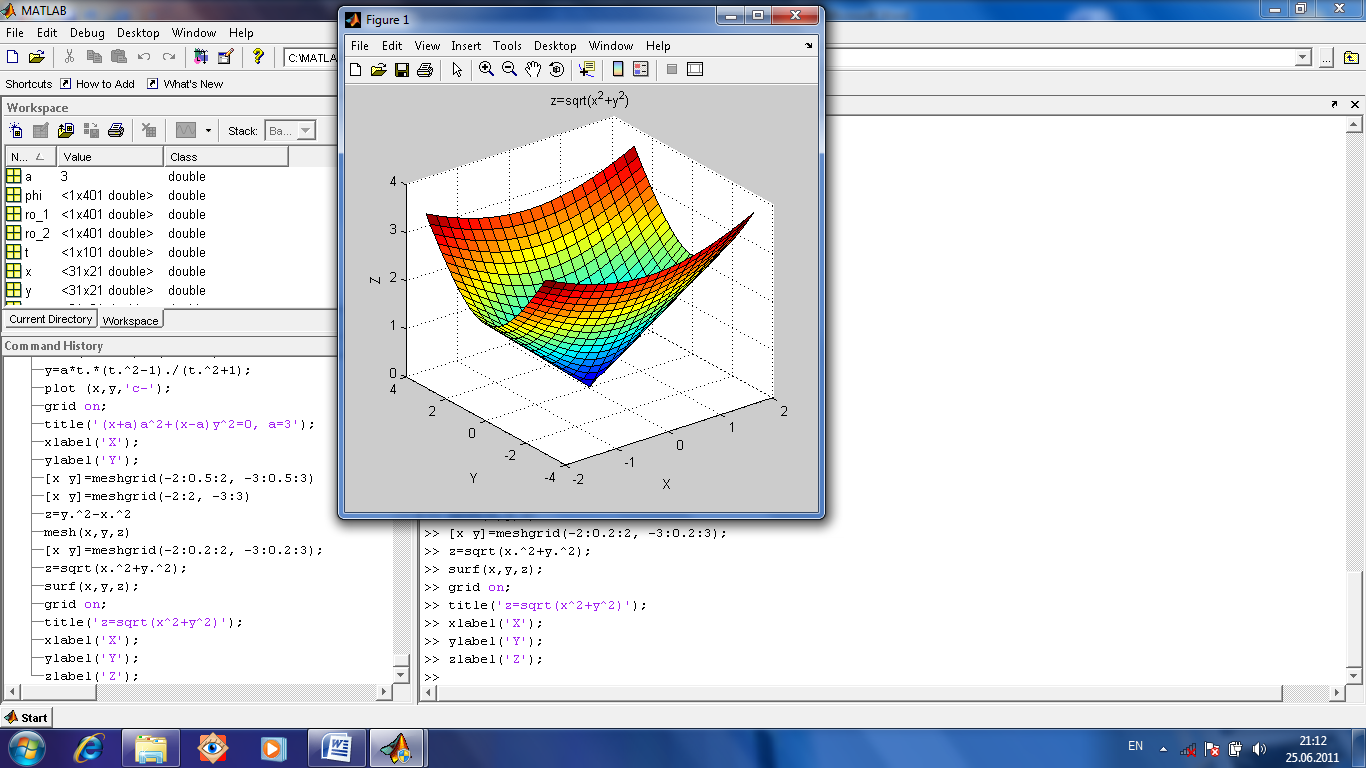Open file icon in Figure 1 toolbar
1366x768 pixels.
pos(379,69)
